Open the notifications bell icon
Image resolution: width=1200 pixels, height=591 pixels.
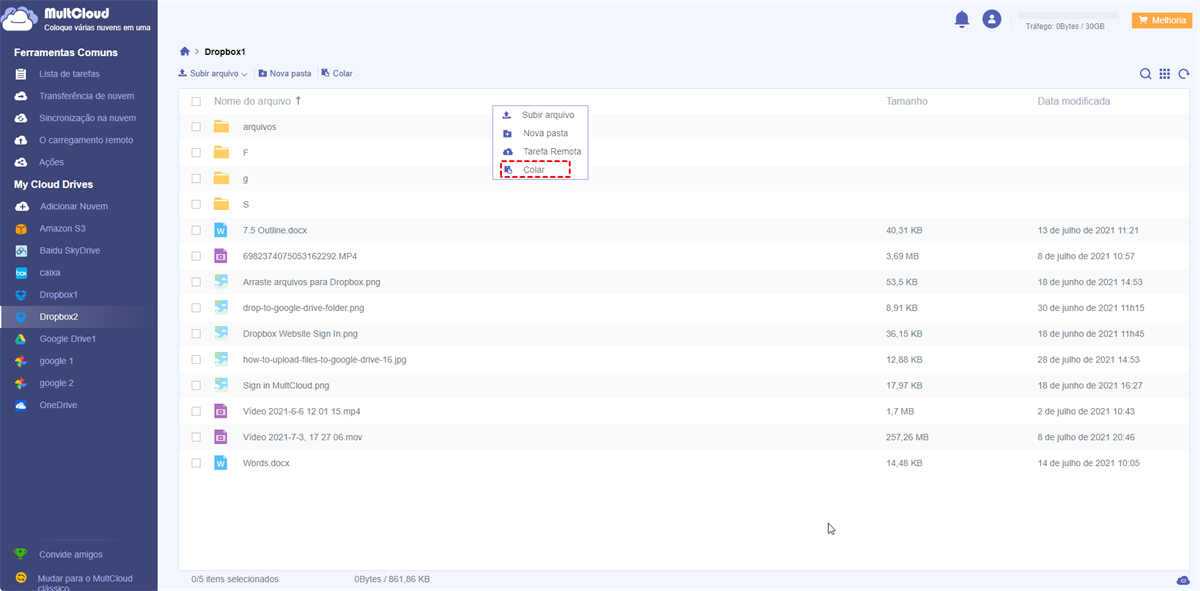coord(962,19)
